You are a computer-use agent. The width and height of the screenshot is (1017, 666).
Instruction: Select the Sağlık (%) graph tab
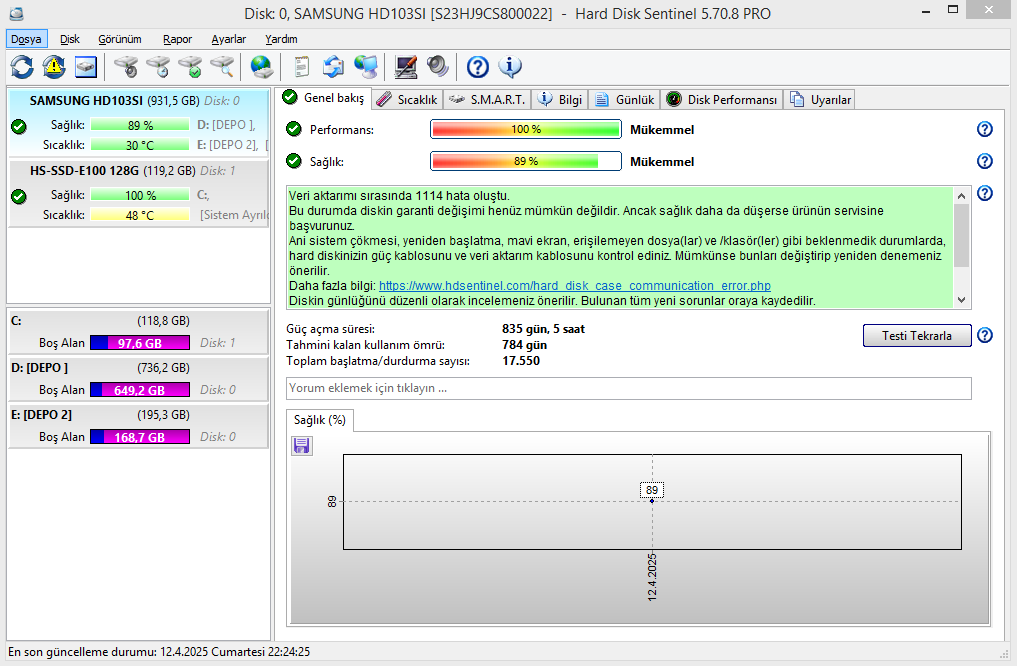(x=320, y=420)
